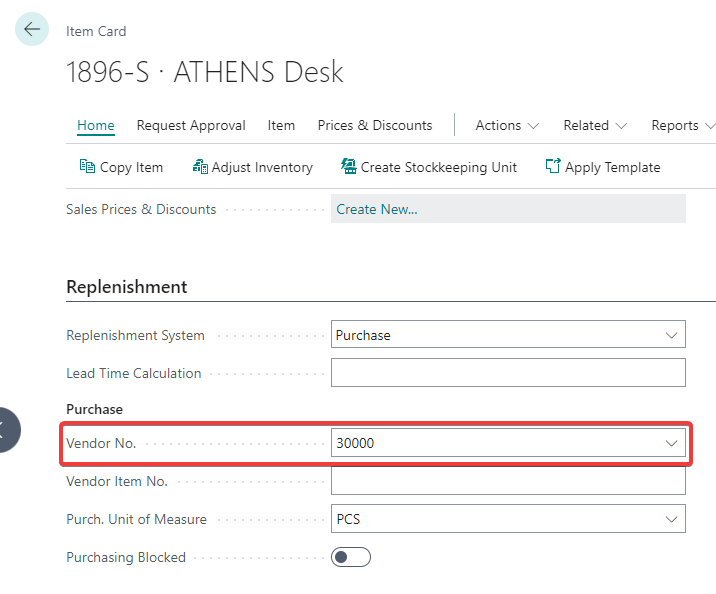The image size is (716, 594).
Task: Open the Reports menu
Action: 682,125
